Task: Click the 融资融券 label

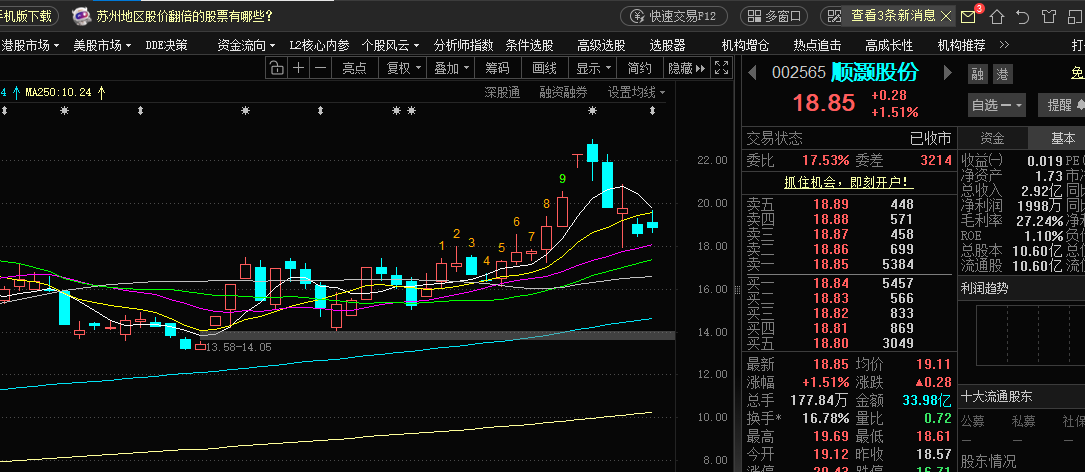Action: 563,92
